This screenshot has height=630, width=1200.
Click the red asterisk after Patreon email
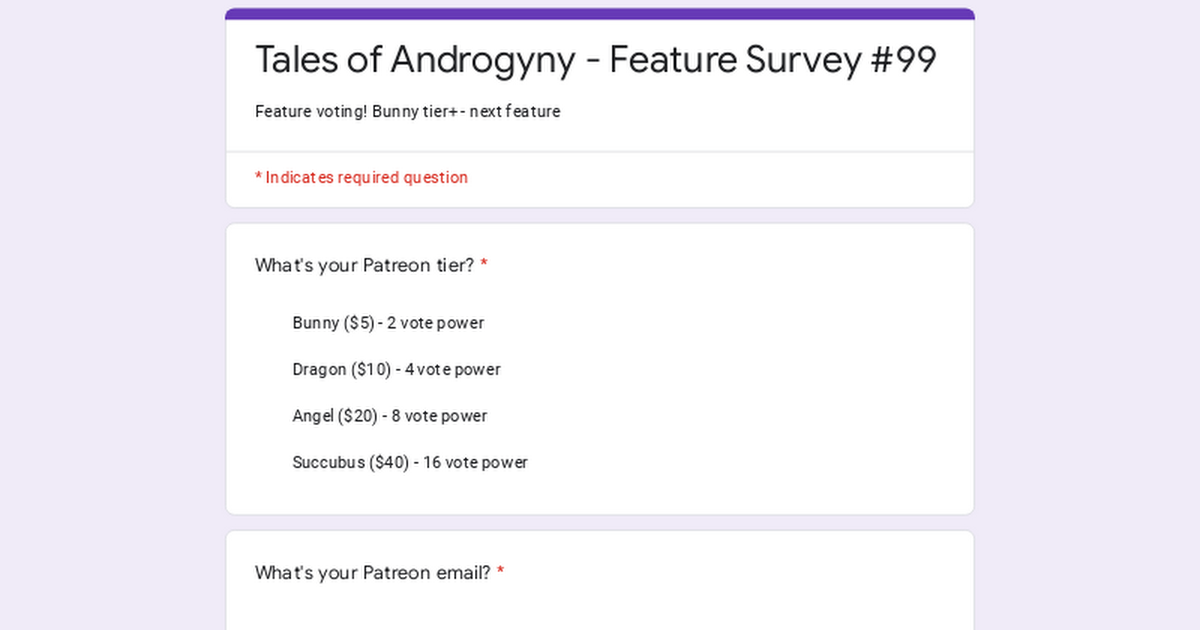(x=500, y=572)
